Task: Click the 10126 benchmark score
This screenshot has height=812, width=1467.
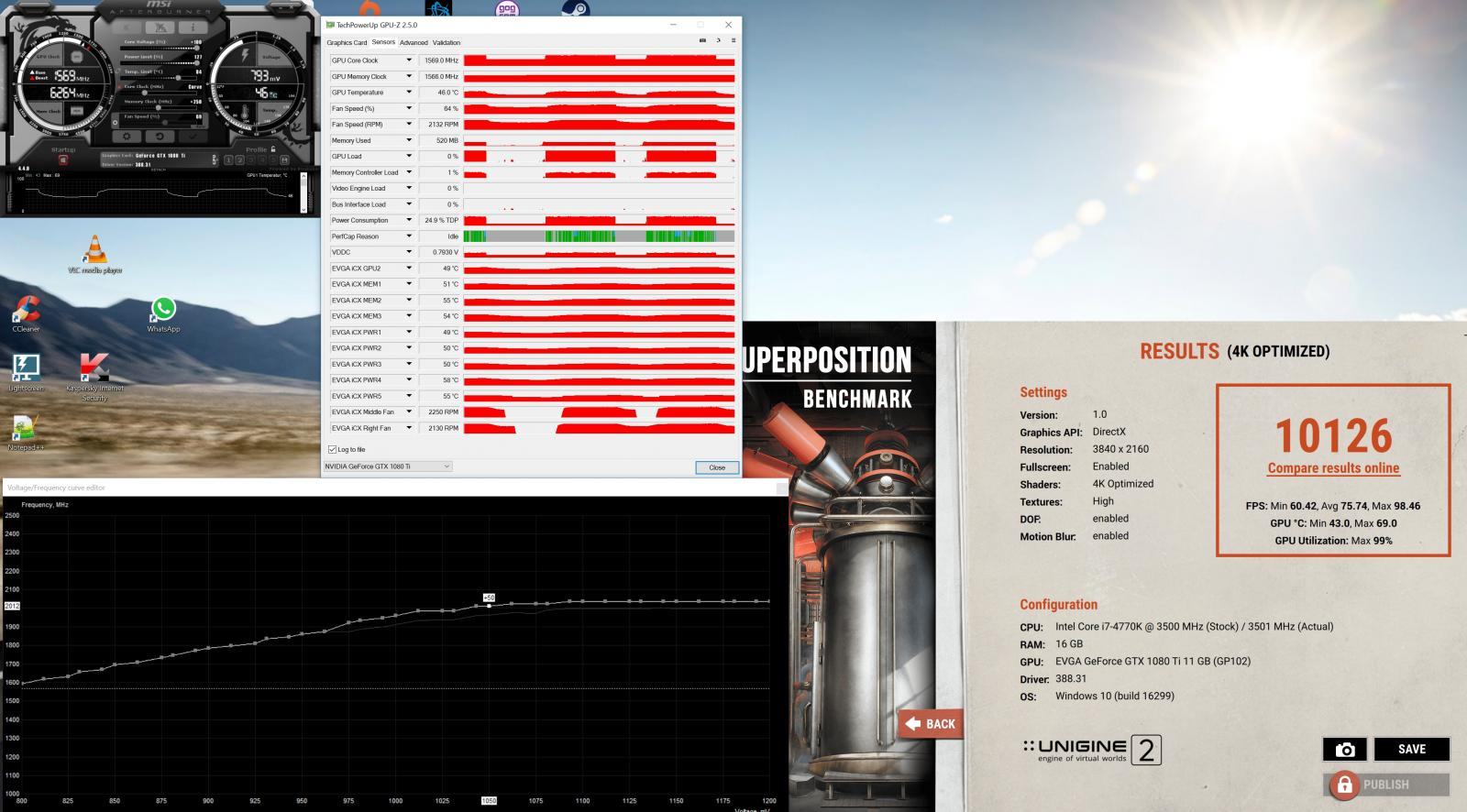Action: click(x=1333, y=435)
